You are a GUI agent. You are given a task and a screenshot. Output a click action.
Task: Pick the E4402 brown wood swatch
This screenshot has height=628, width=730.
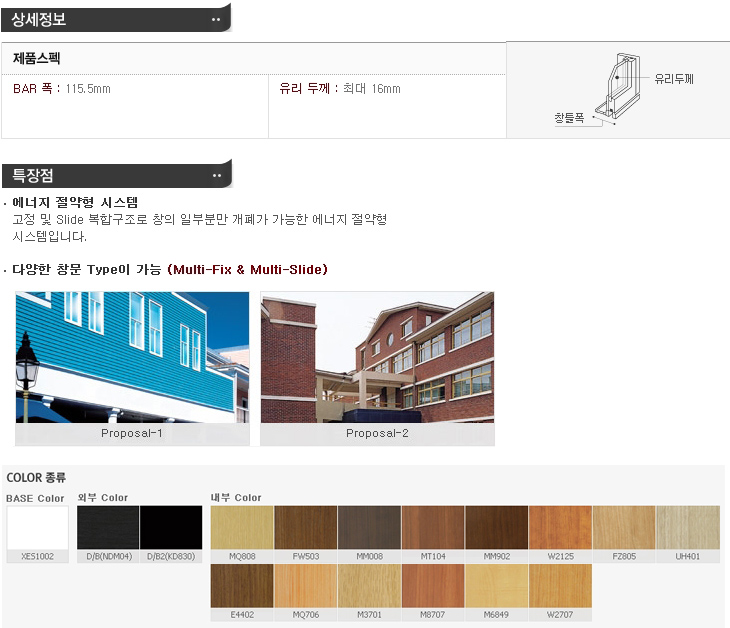(242, 586)
